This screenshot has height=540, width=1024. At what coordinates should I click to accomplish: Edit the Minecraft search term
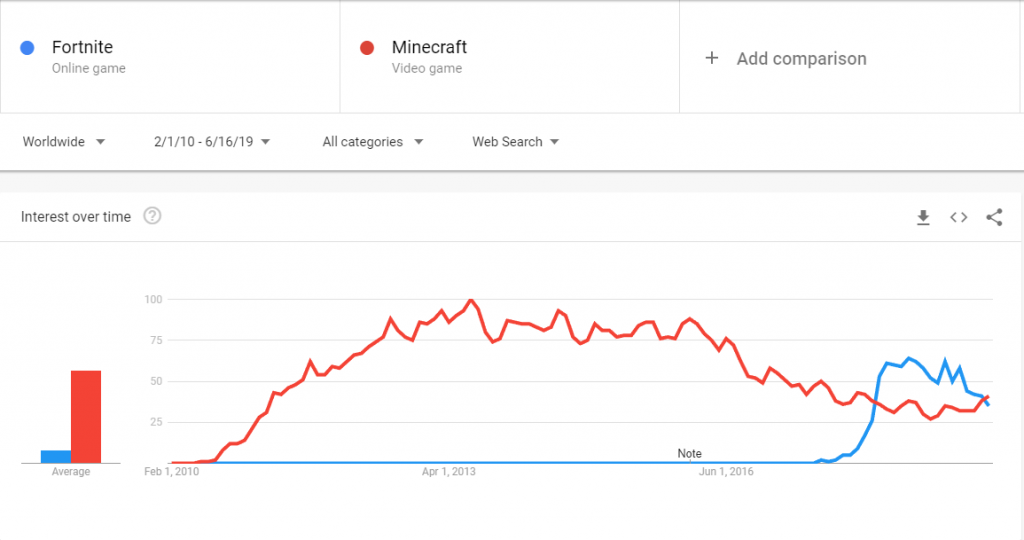[429, 47]
